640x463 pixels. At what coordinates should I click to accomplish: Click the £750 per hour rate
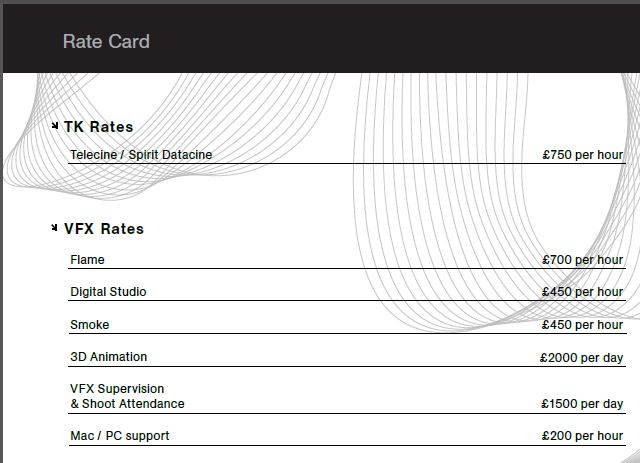pos(582,155)
